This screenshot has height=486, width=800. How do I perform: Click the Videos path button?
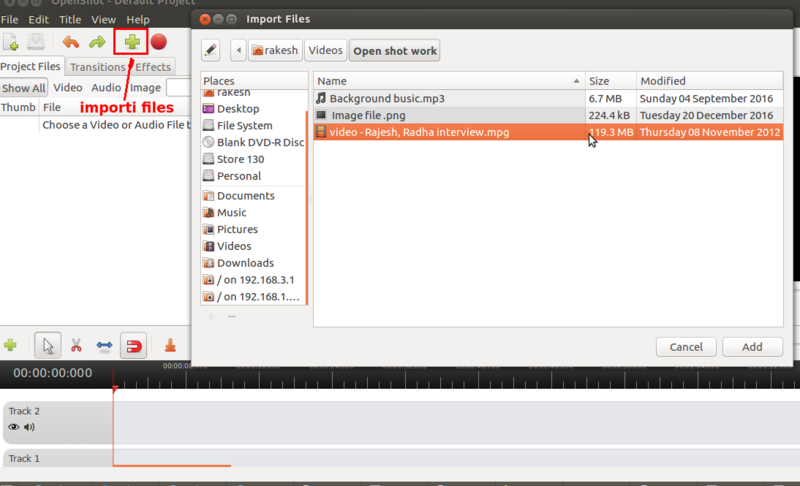click(326, 50)
